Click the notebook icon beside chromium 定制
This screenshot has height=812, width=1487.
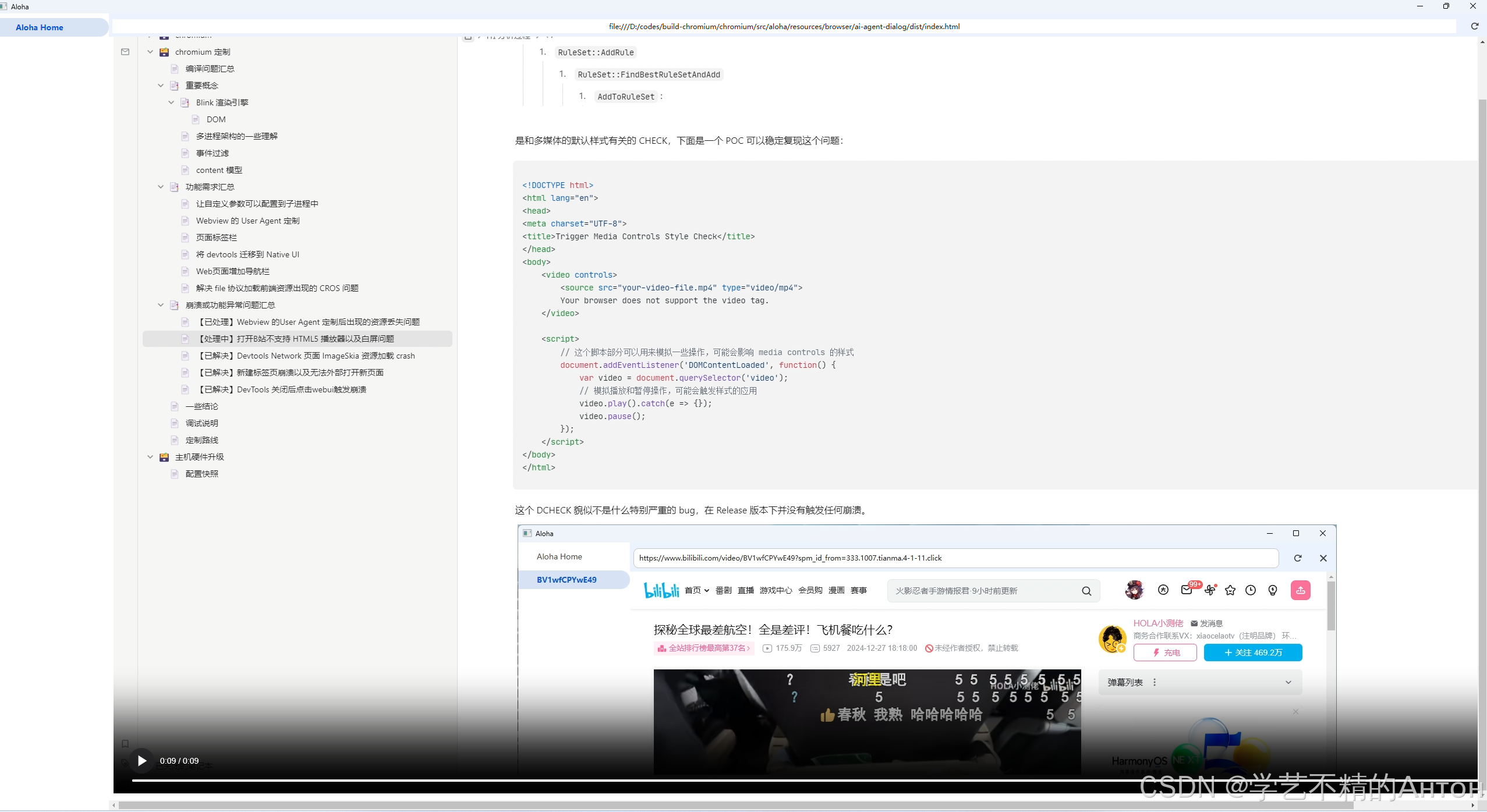click(165, 52)
